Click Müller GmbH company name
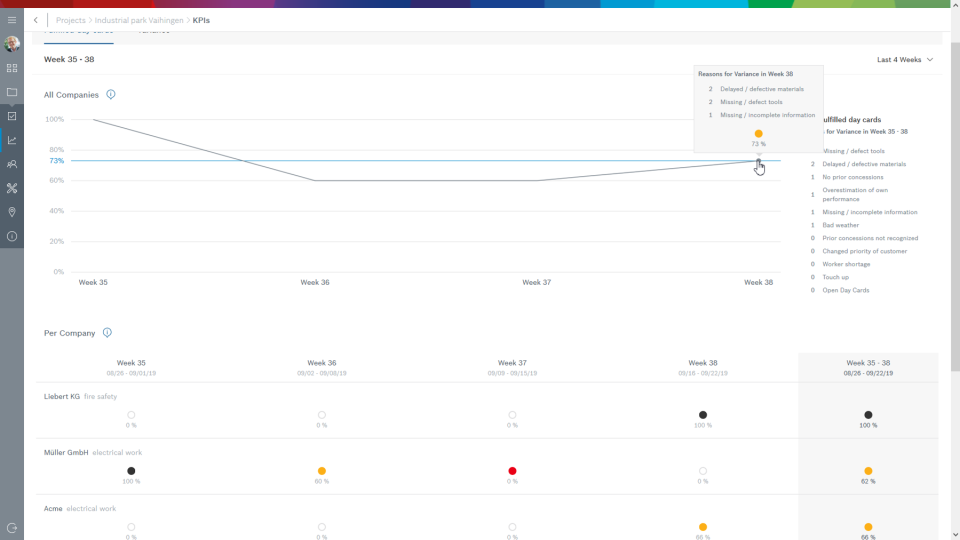The height and width of the screenshot is (540, 960). [66, 452]
